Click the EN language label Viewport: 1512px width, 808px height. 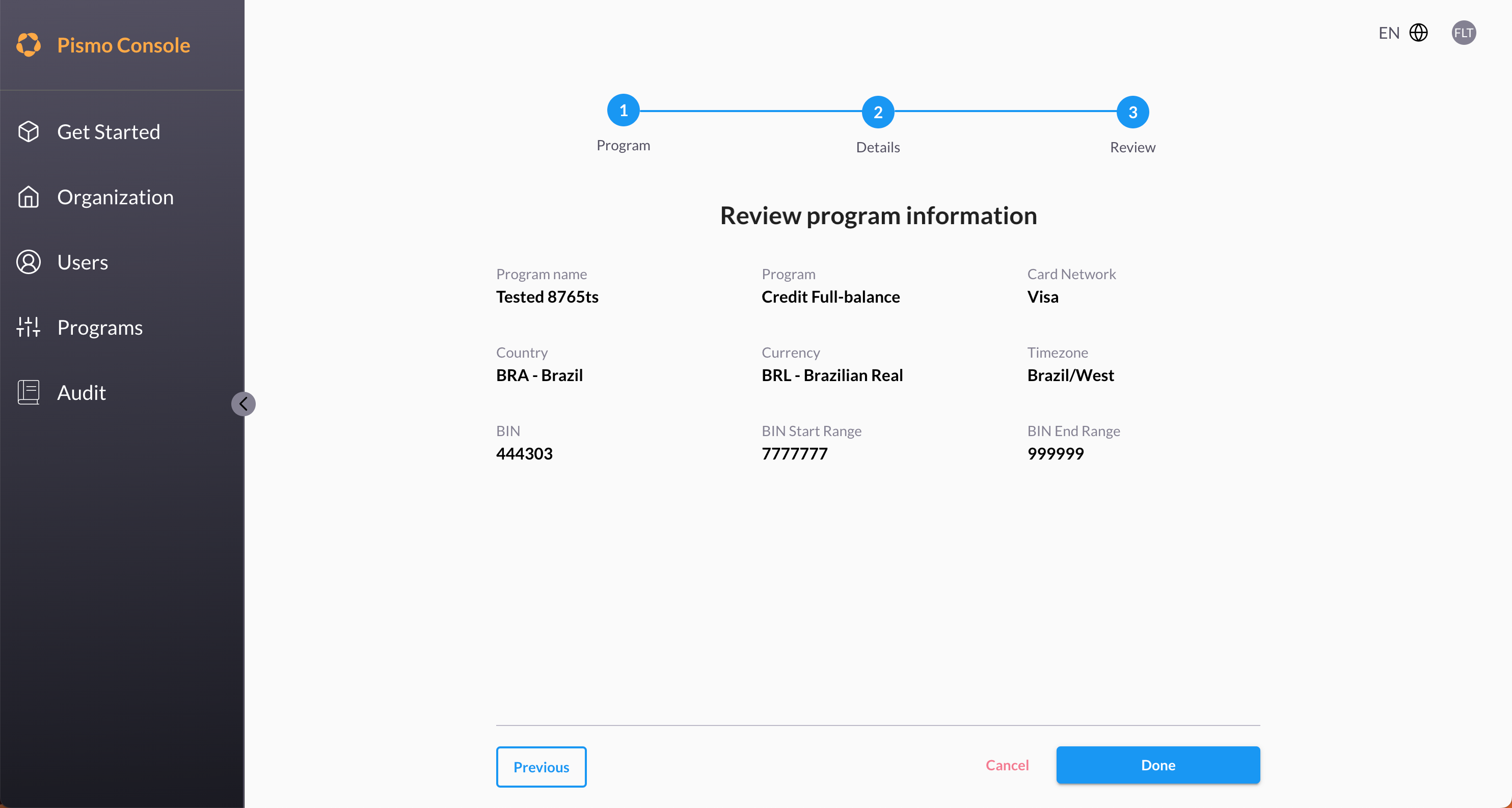pyautogui.click(x=1389, y=33)
